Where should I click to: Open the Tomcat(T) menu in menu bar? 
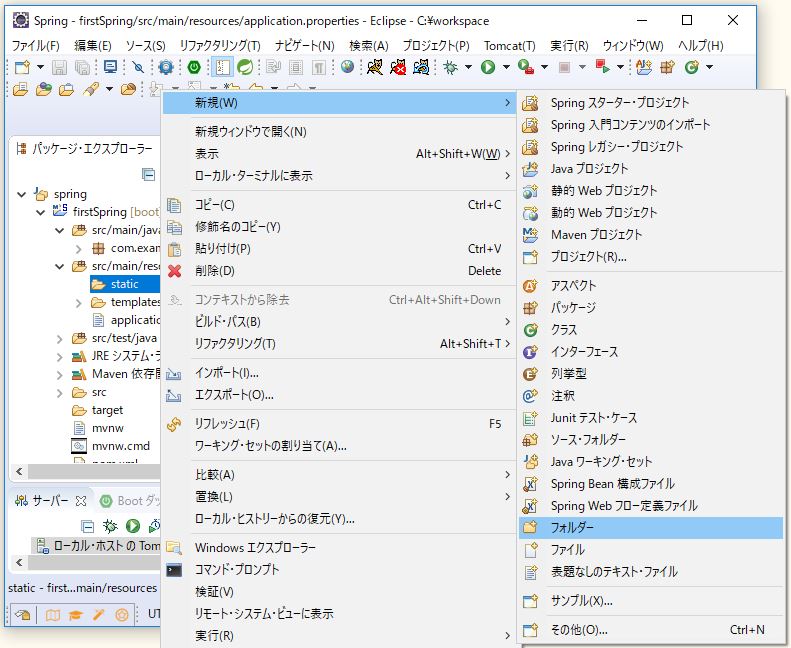[x=510, y=46]
